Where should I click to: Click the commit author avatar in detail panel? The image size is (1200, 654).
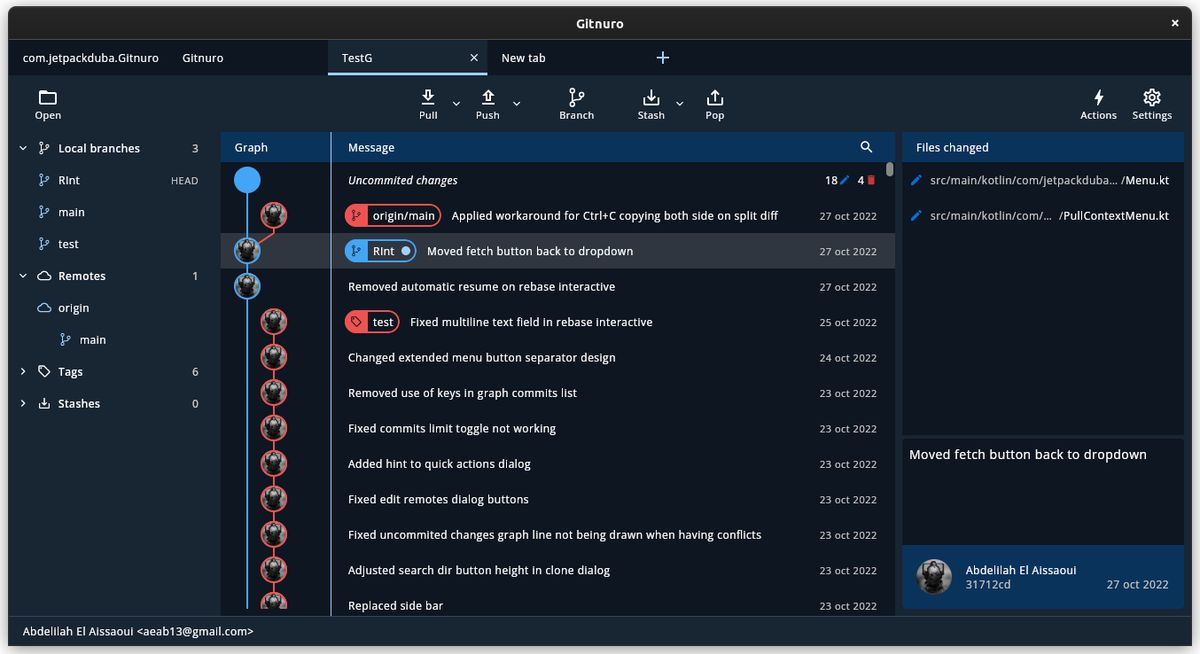tap(933, 577)
